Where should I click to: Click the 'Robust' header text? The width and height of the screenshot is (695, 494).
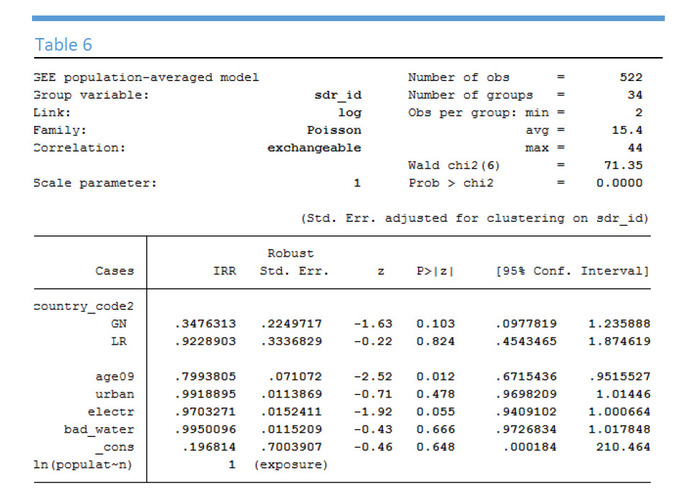pyautogui.click(x=290, y=253)
